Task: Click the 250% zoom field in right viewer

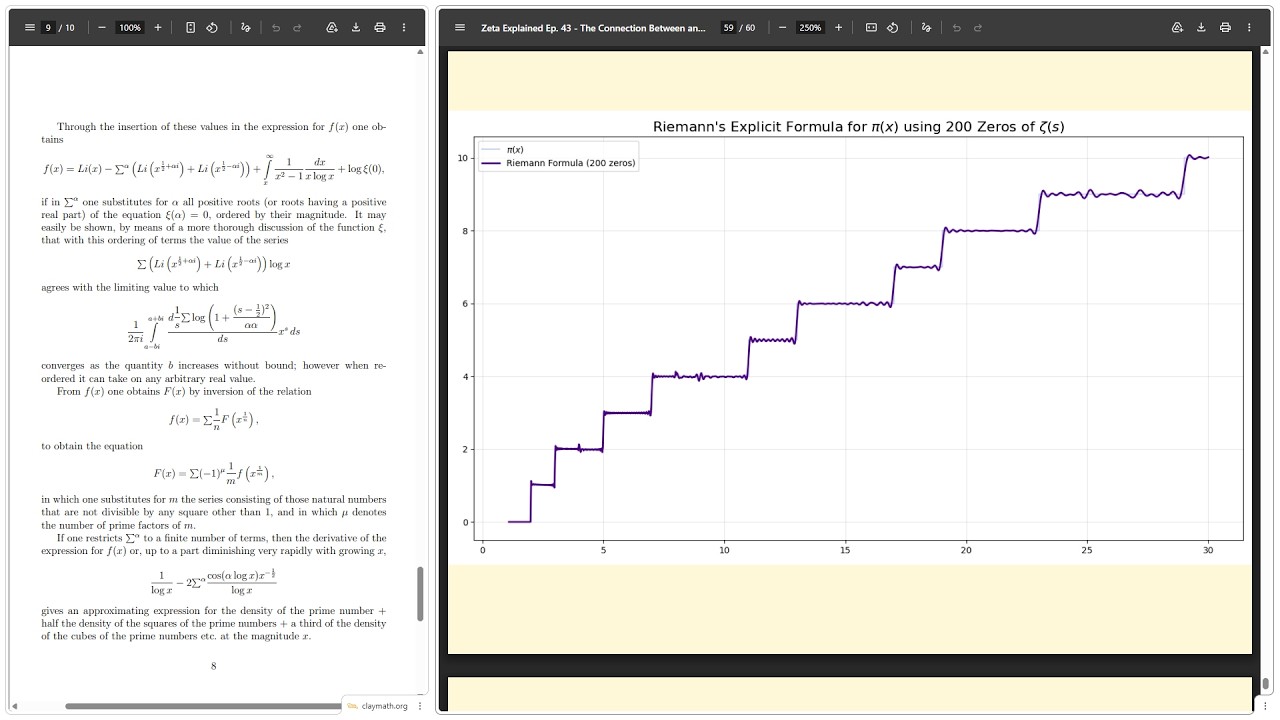Action: 810,27
